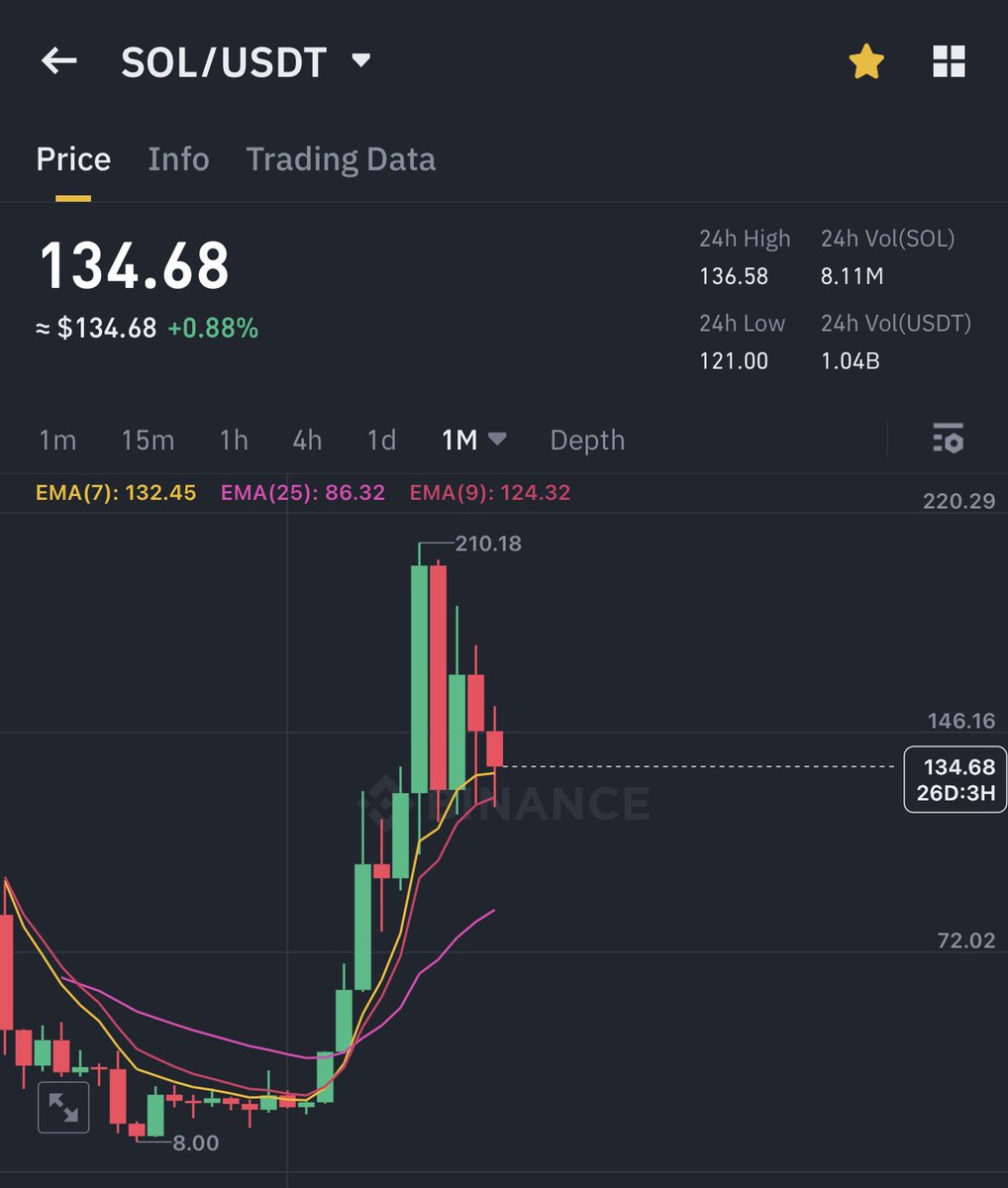This screenshot has height=1188, width=1008.
Task: Show the Depth chart view
Action: [587, 441]
